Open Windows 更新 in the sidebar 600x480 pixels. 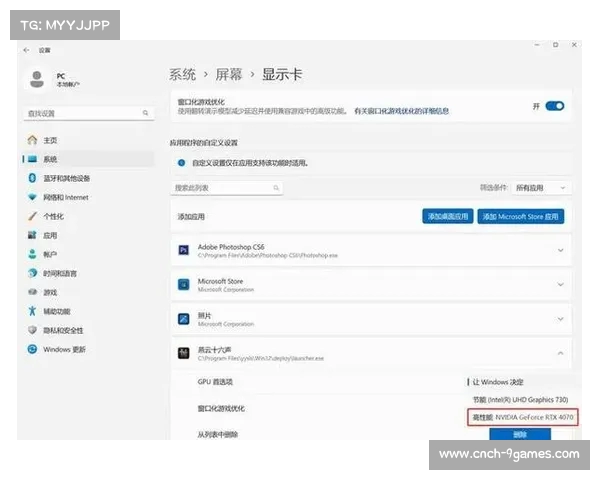[x=89, y=349]
